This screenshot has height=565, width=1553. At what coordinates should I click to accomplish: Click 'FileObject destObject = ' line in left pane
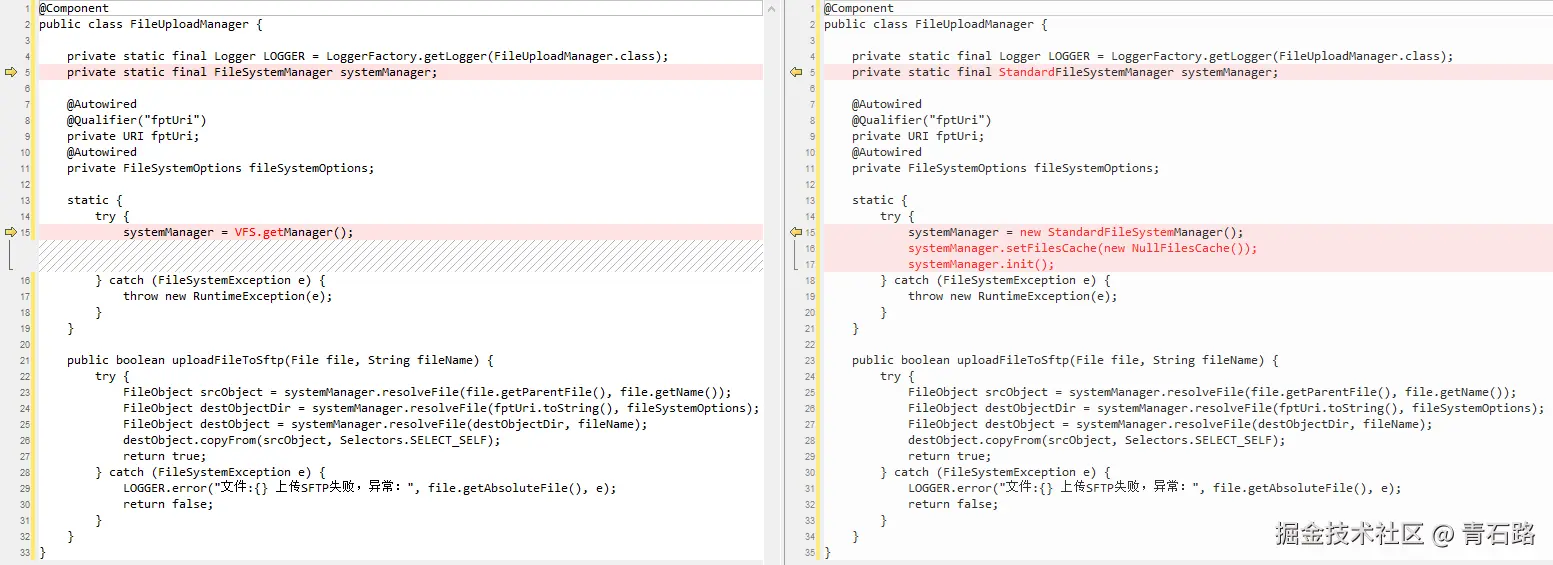pos(385,424)
